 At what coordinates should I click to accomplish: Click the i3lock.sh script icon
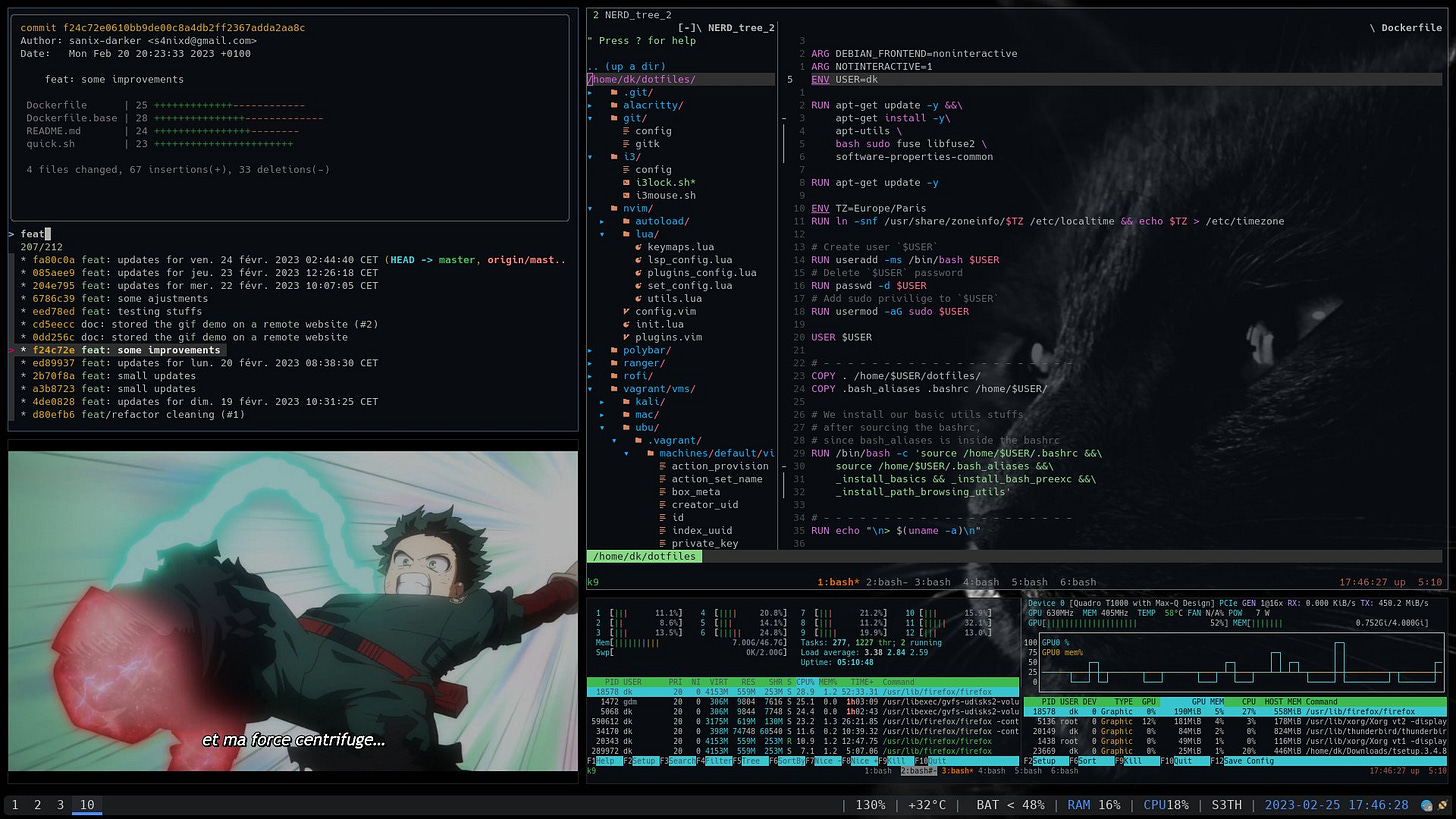click(627, 183)
